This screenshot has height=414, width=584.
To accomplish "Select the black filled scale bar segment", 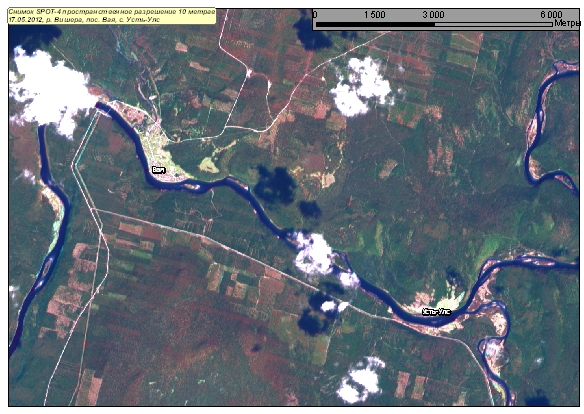I will [x=375, y=25].
